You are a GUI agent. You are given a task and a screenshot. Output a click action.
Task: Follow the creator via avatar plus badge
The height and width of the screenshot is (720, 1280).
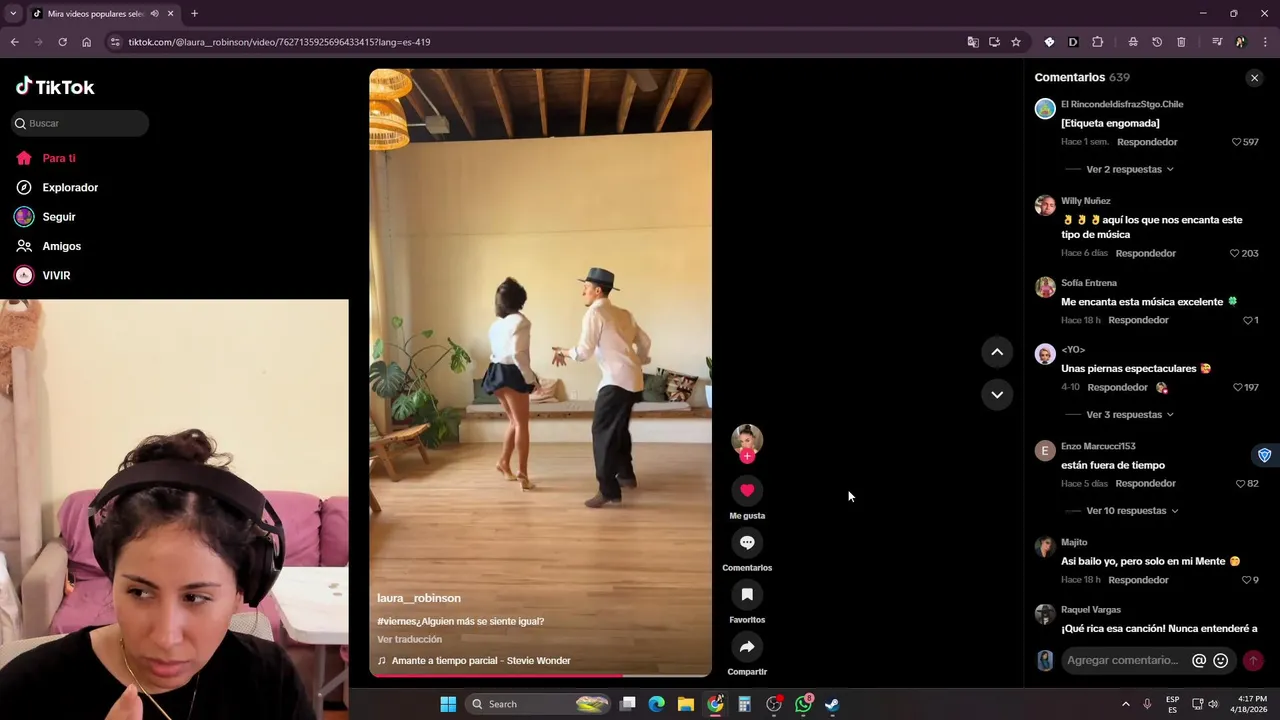(747, 456)
